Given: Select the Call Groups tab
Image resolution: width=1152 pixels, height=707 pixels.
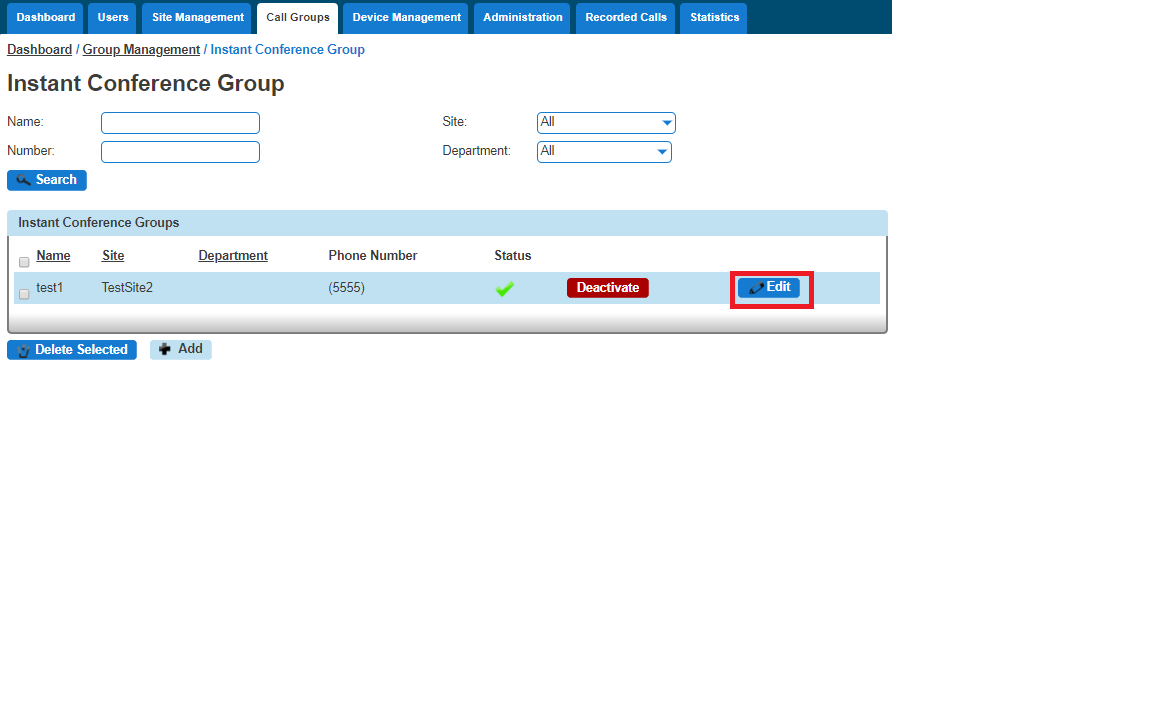Looking at the screenshot, I should click(x=298, y=18).
